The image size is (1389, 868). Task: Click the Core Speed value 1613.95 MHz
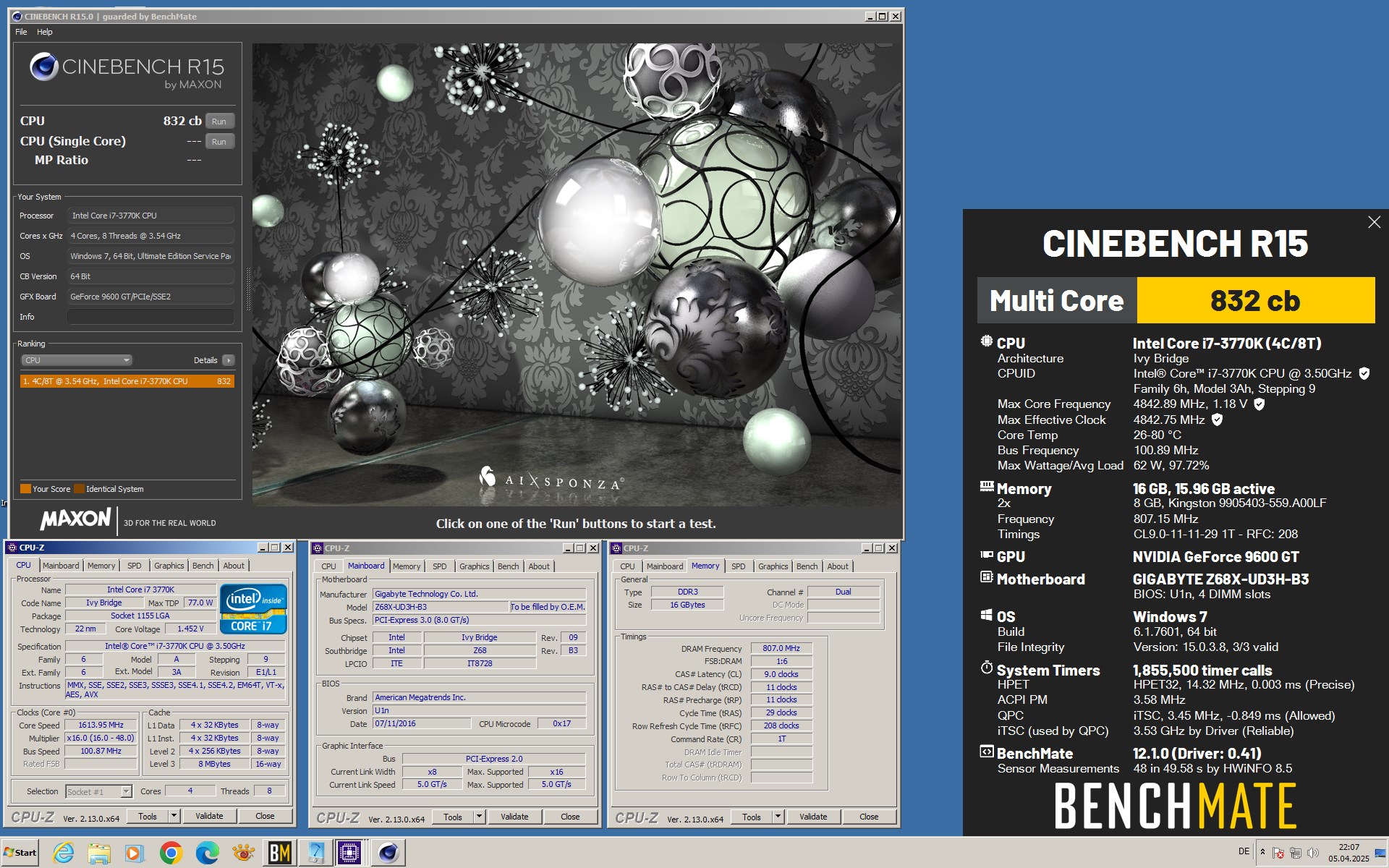[101, 725]
